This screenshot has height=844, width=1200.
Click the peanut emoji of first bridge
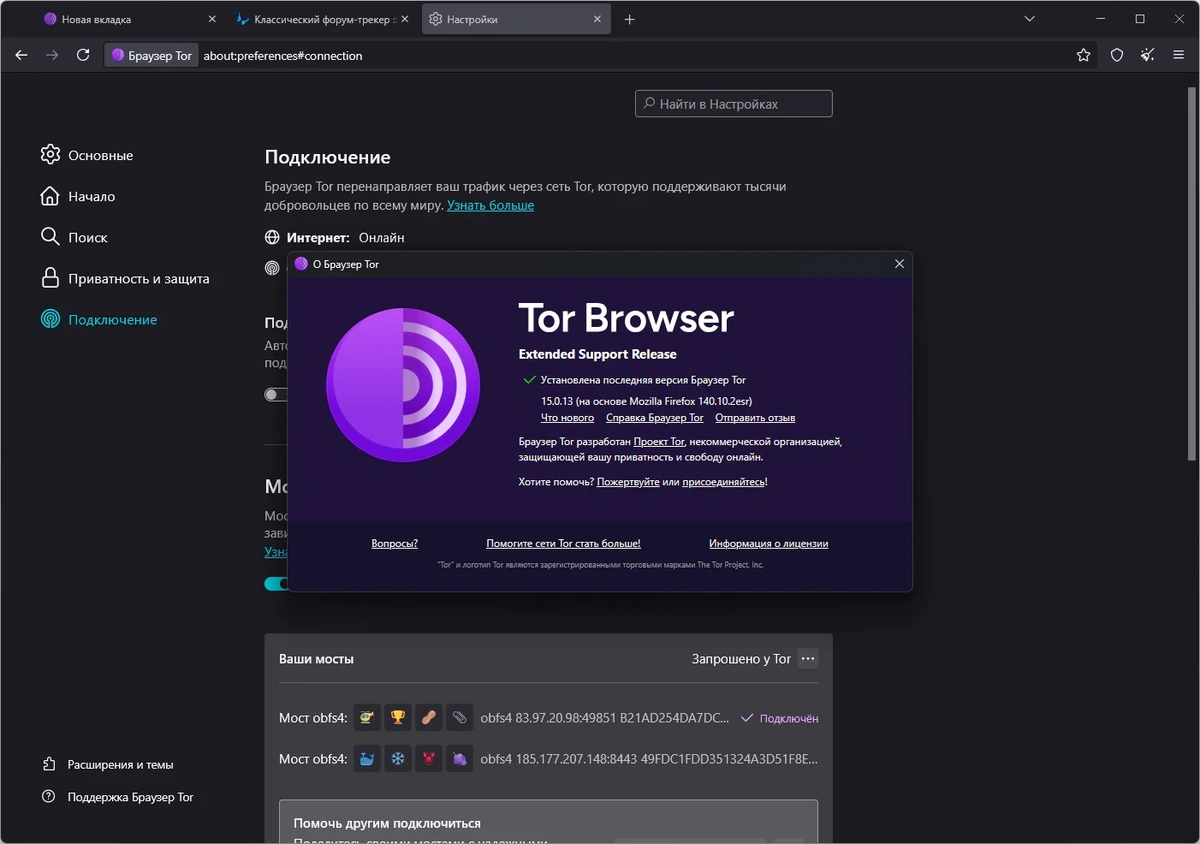[x=429, y=718]
